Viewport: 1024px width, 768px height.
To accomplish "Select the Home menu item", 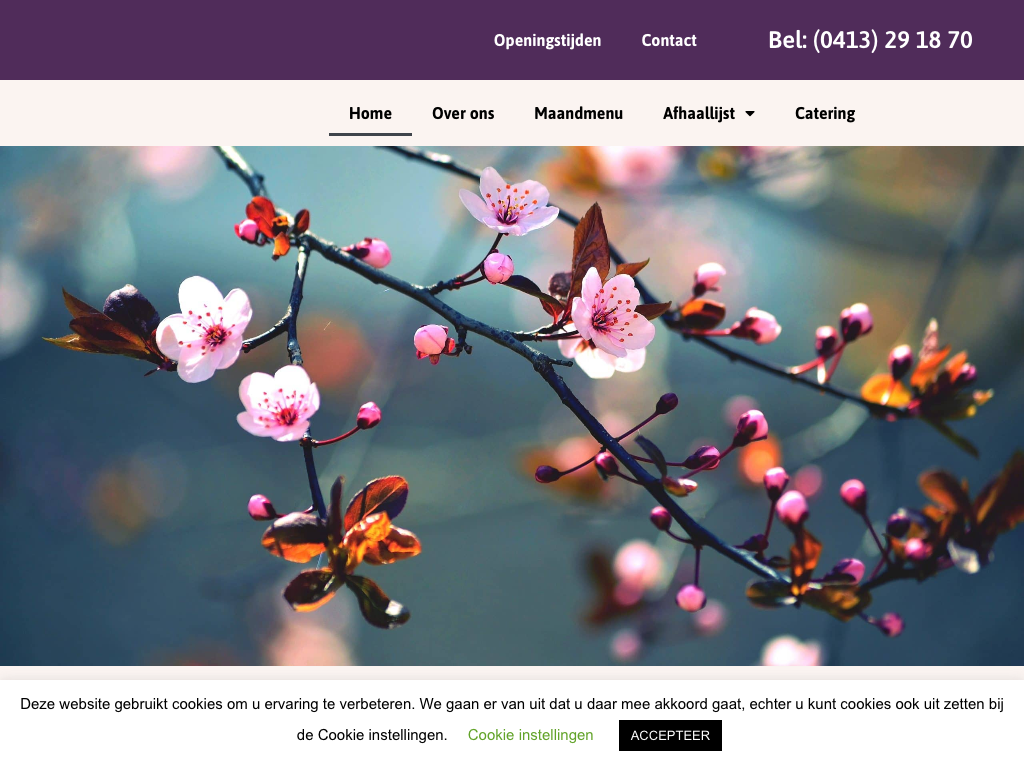I will [x=370, y=114].
